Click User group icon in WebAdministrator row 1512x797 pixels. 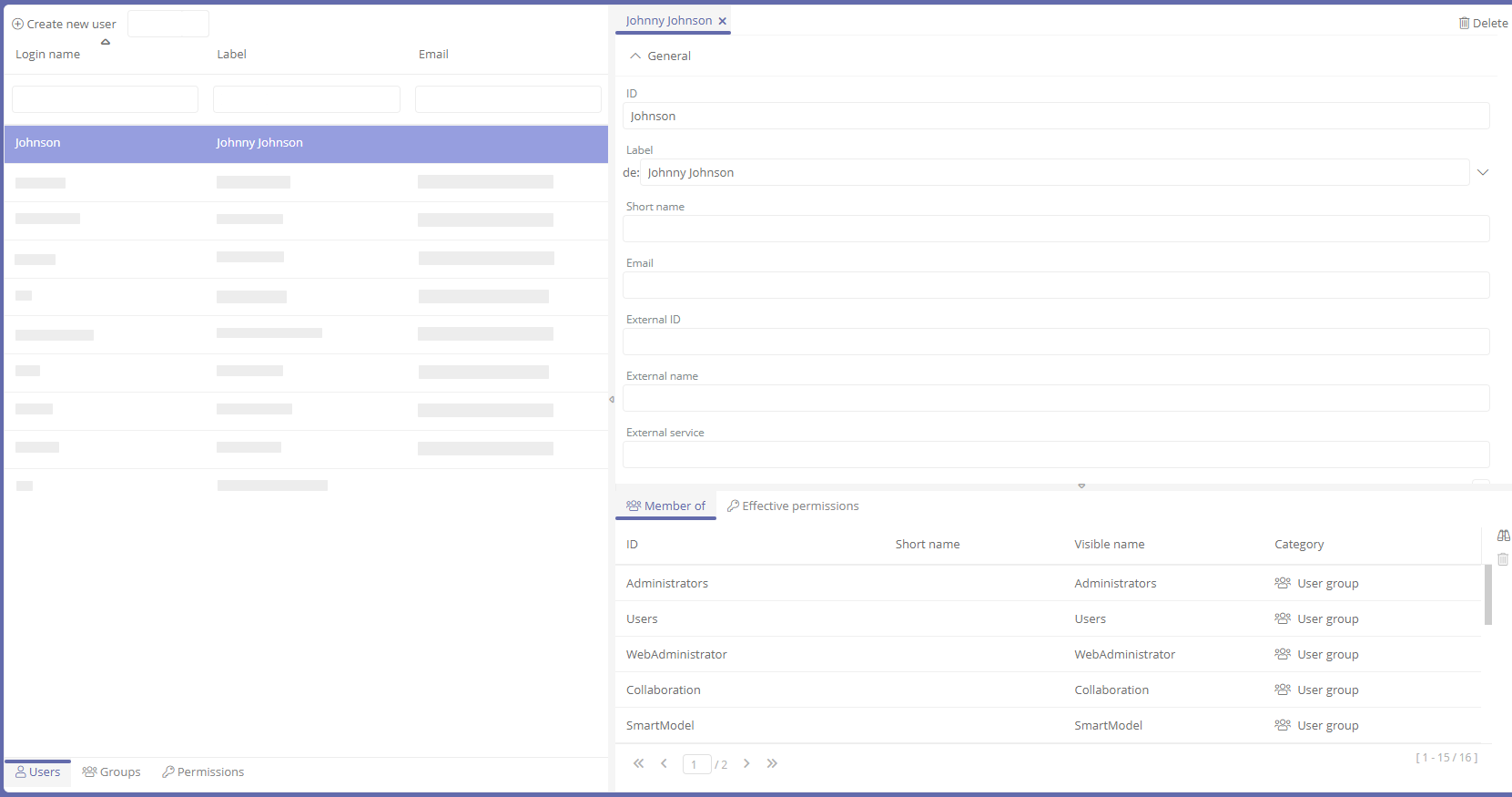tap(1283, 654)
